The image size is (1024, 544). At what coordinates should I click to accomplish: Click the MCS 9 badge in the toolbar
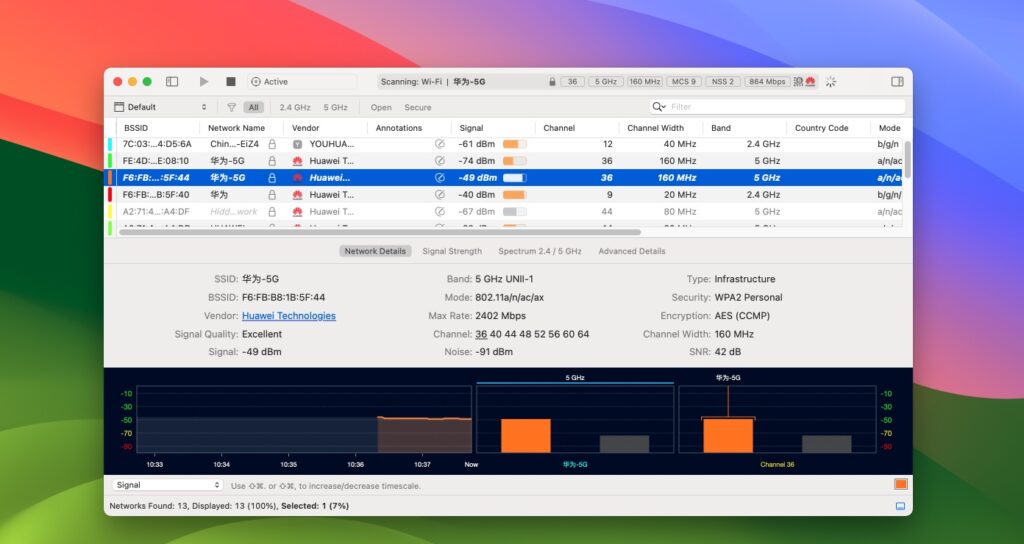pyautogui.click(x=684, y=82)
